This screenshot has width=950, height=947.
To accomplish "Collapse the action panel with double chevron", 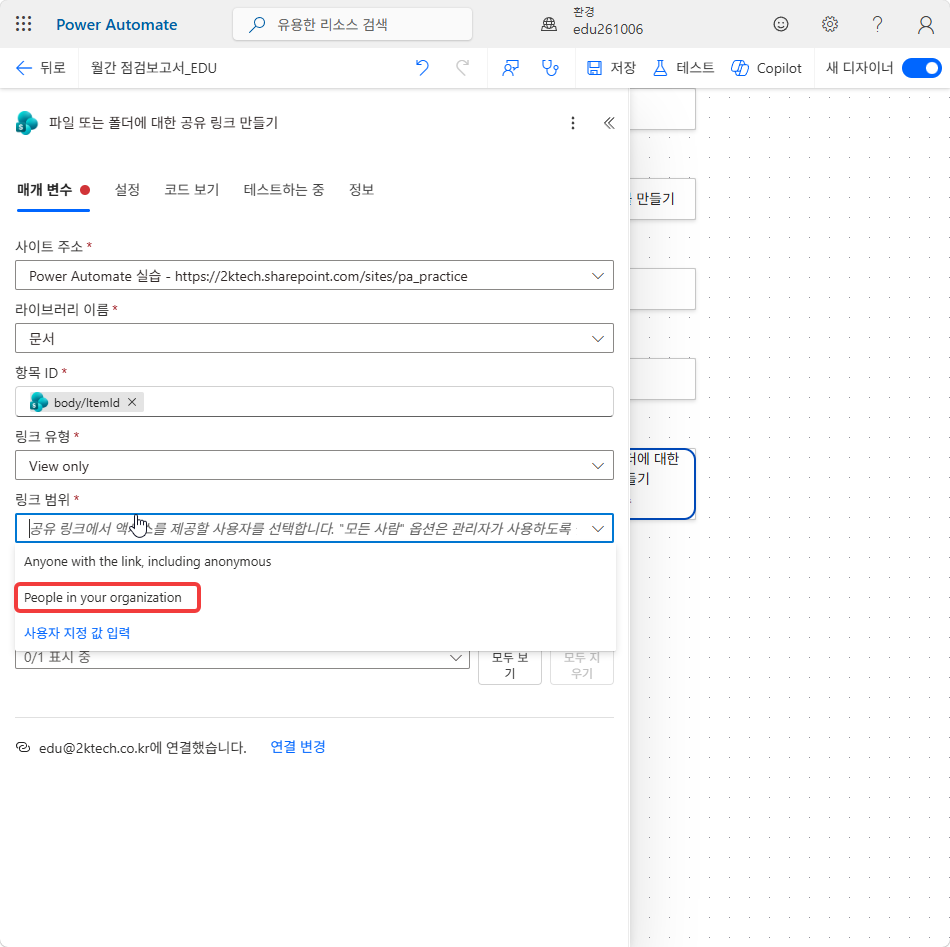I will [609, 123].
